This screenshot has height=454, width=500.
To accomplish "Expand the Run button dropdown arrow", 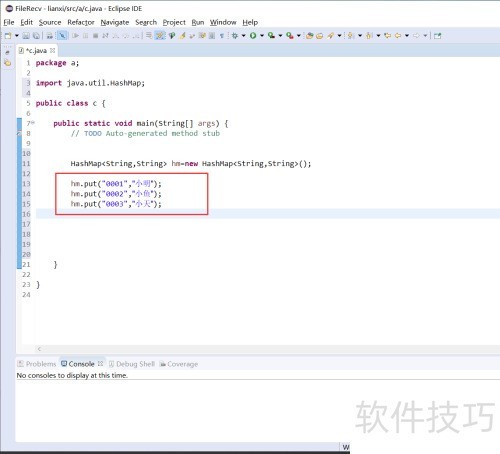I will (262, 36).
